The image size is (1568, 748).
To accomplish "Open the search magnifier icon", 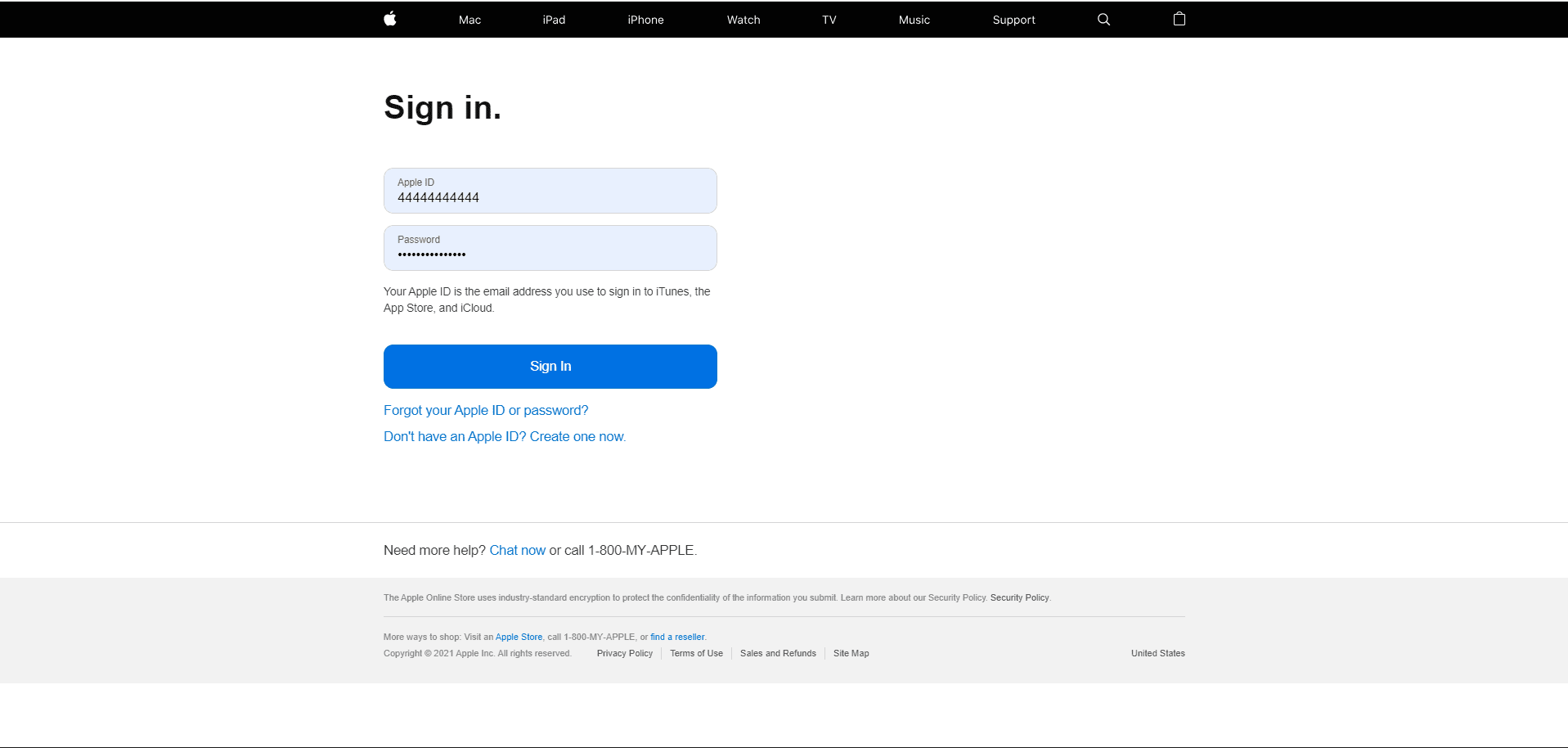I will coord(1103,20).
